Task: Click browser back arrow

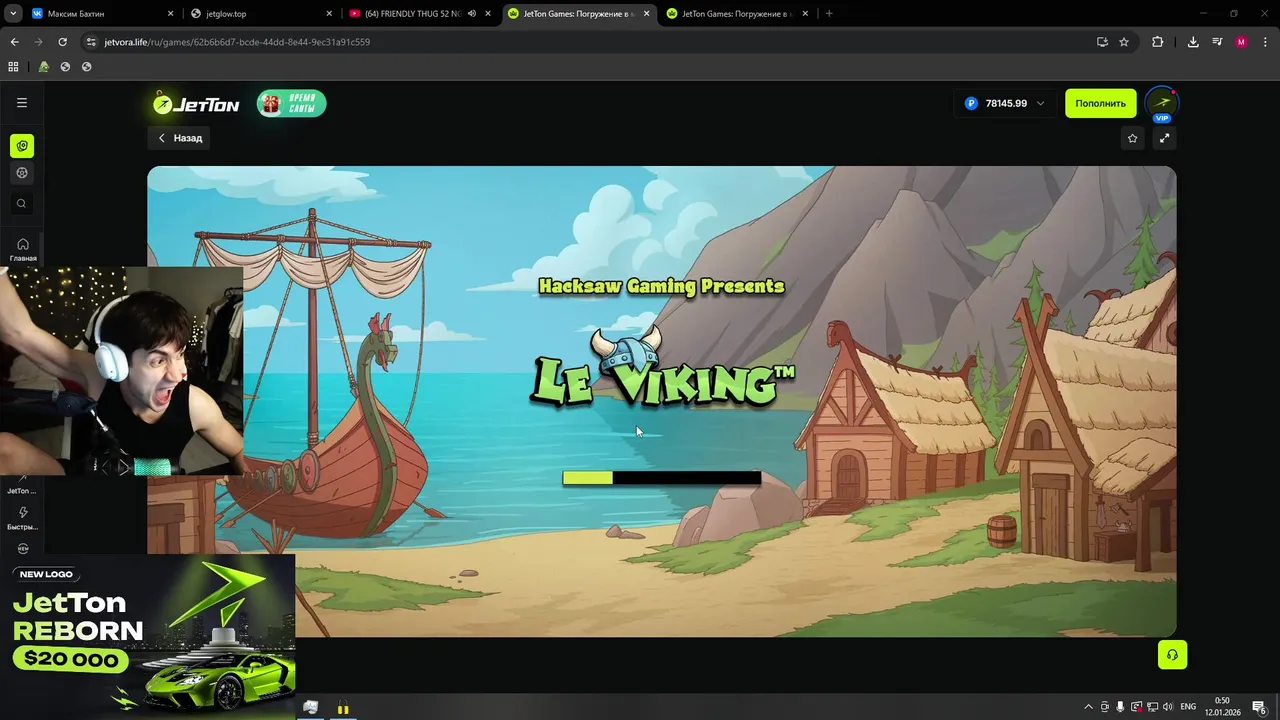Action: point(14,42)
